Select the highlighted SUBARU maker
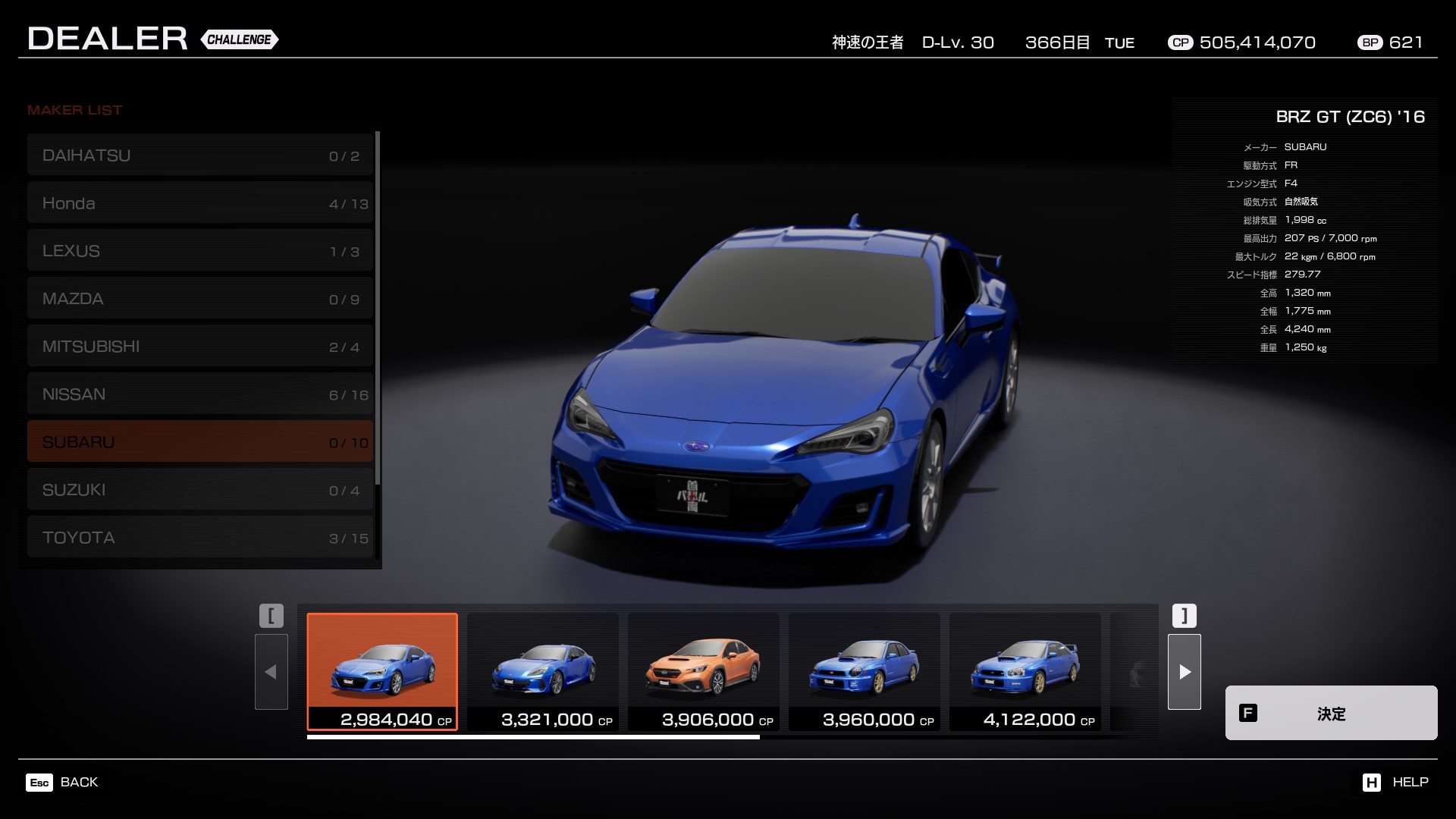This screenshot has width=1456, height=819. [200, 442]
